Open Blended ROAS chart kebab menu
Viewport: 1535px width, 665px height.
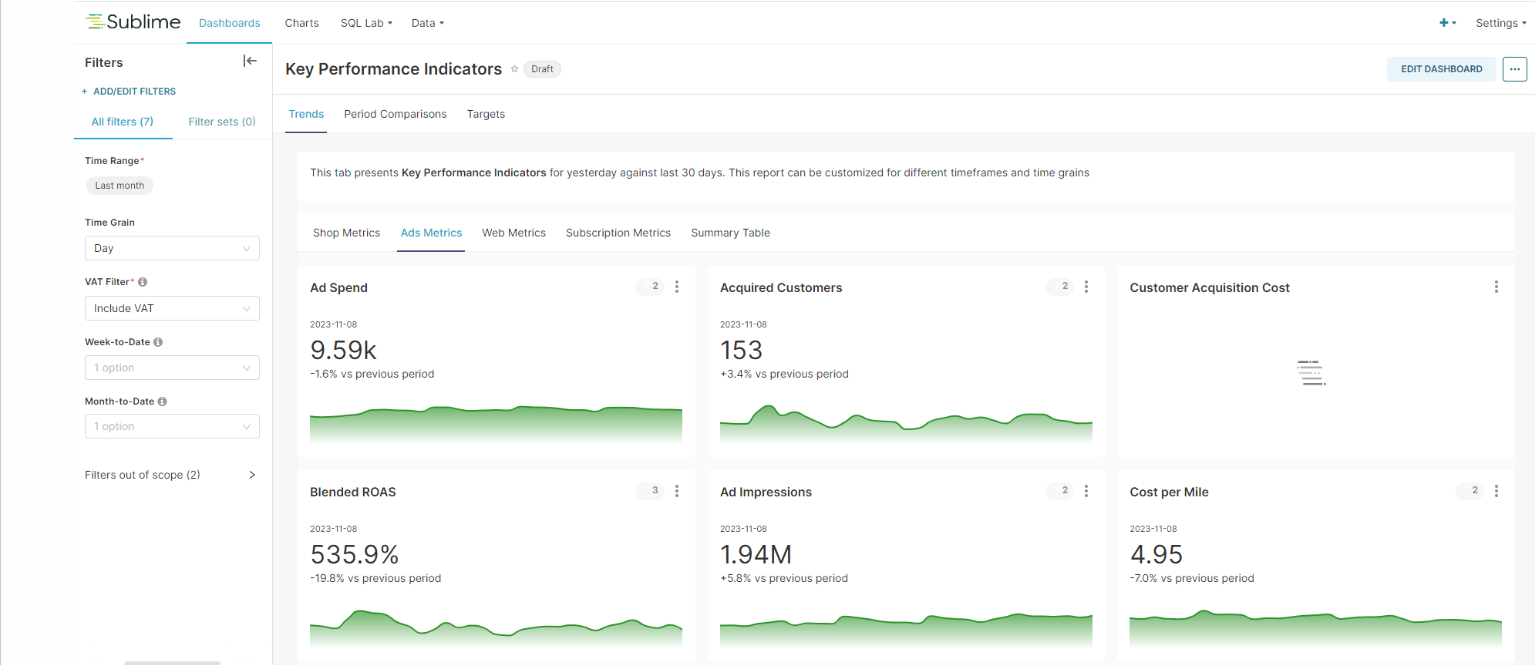[677, 491]
